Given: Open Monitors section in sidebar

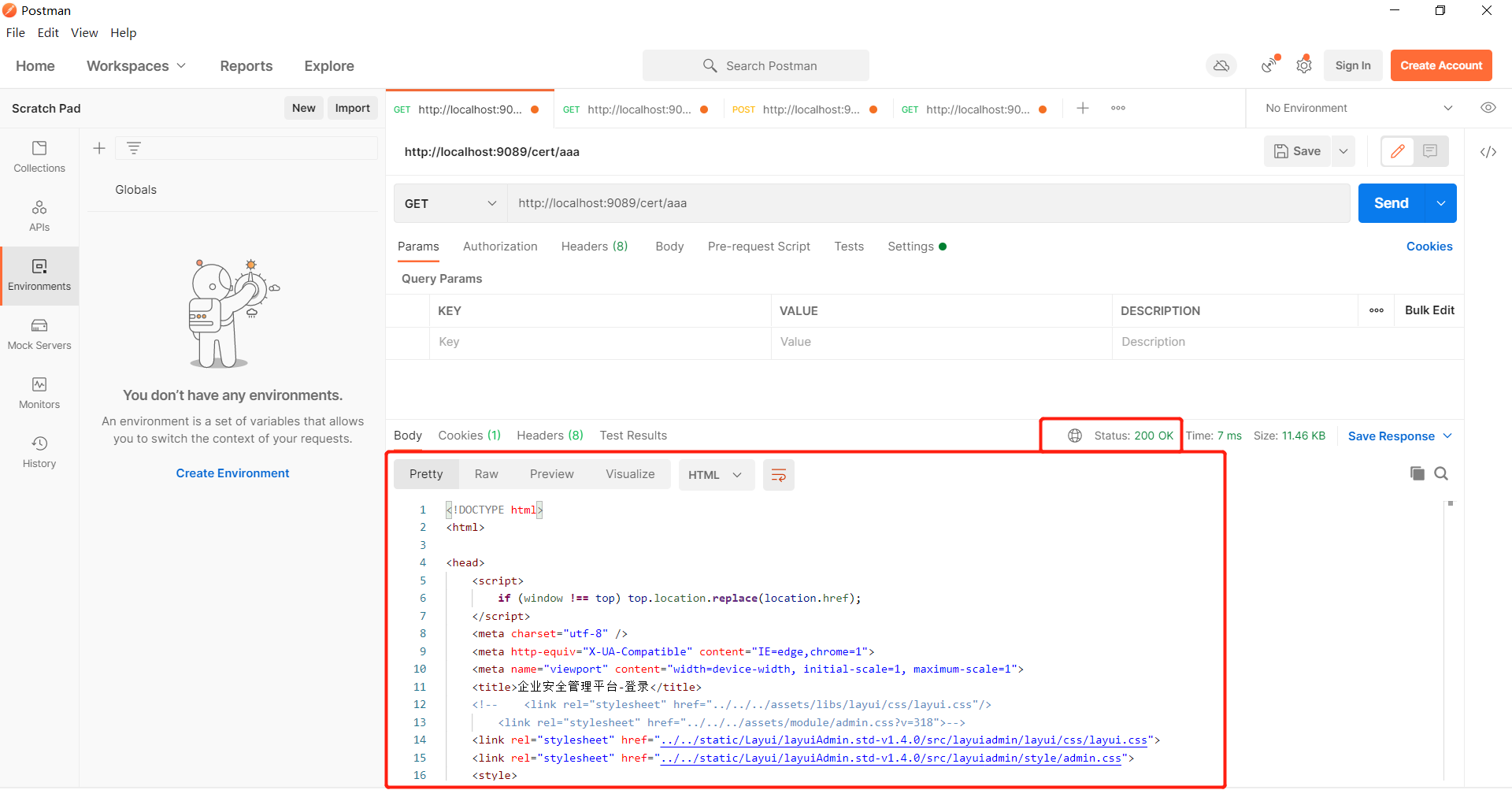Looking at the screenshot, I should (x=39, y=393).
